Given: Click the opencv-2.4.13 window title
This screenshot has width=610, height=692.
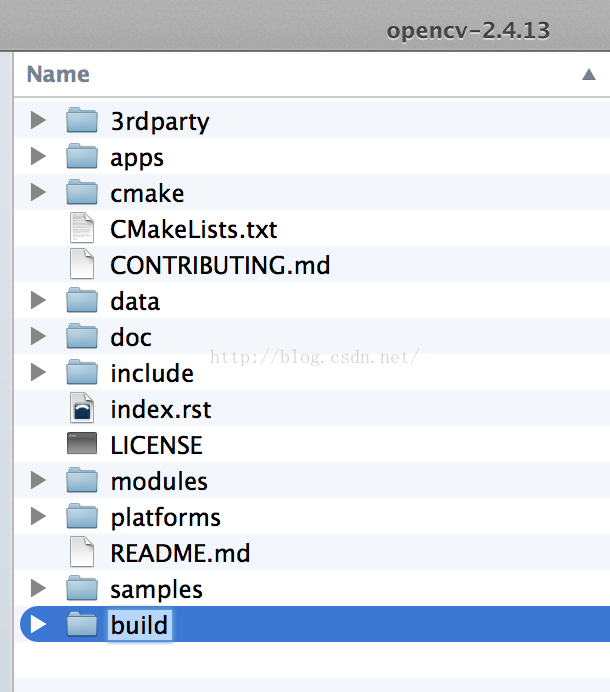Looking at the screenshot, I should tap(468, 30).
